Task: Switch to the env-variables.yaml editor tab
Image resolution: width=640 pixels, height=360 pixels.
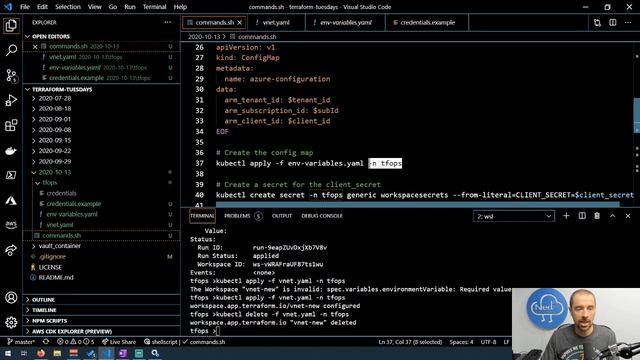Action: 345,22
